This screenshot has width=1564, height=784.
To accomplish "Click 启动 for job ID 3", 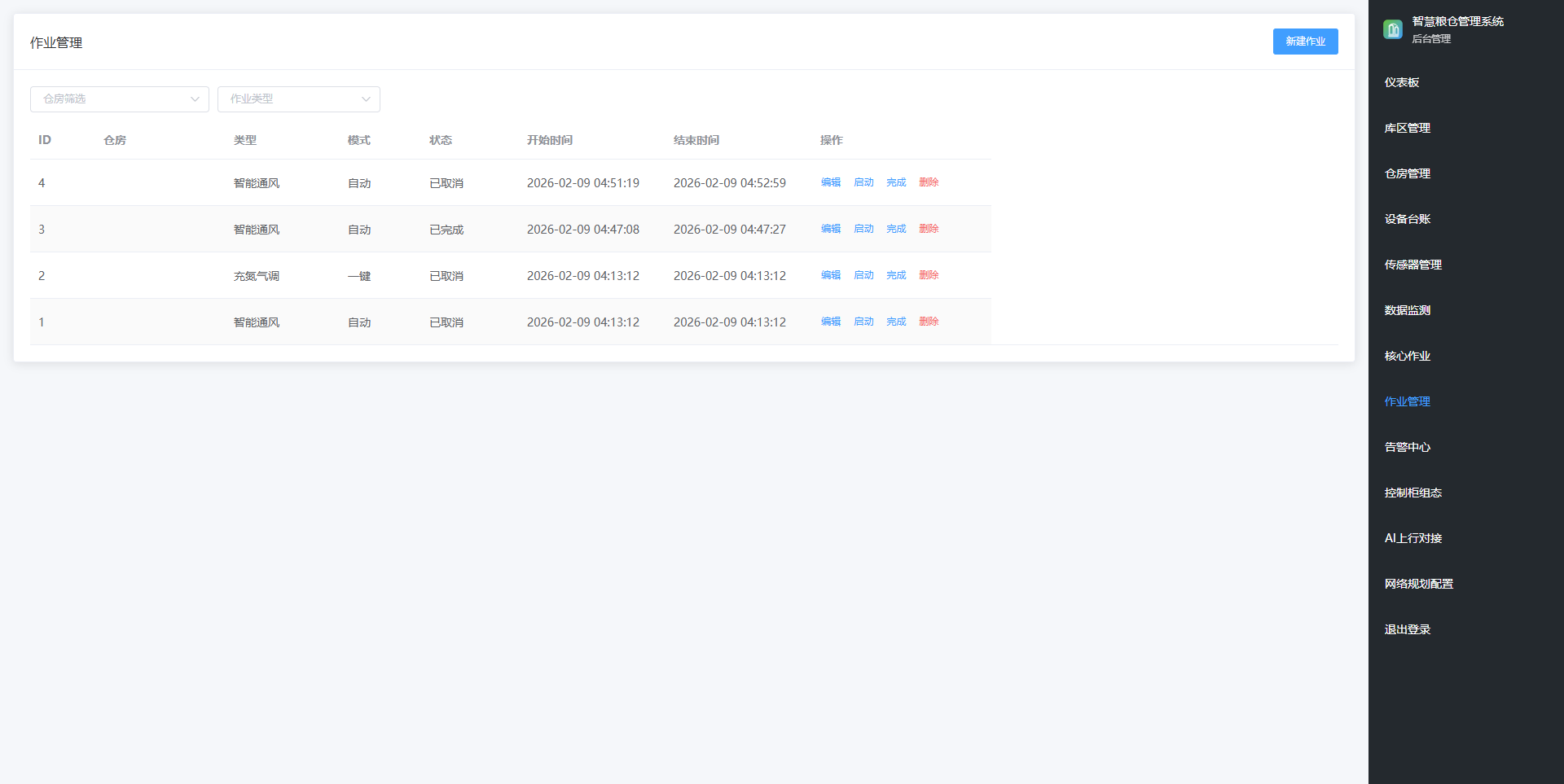I will coord(863,229).
